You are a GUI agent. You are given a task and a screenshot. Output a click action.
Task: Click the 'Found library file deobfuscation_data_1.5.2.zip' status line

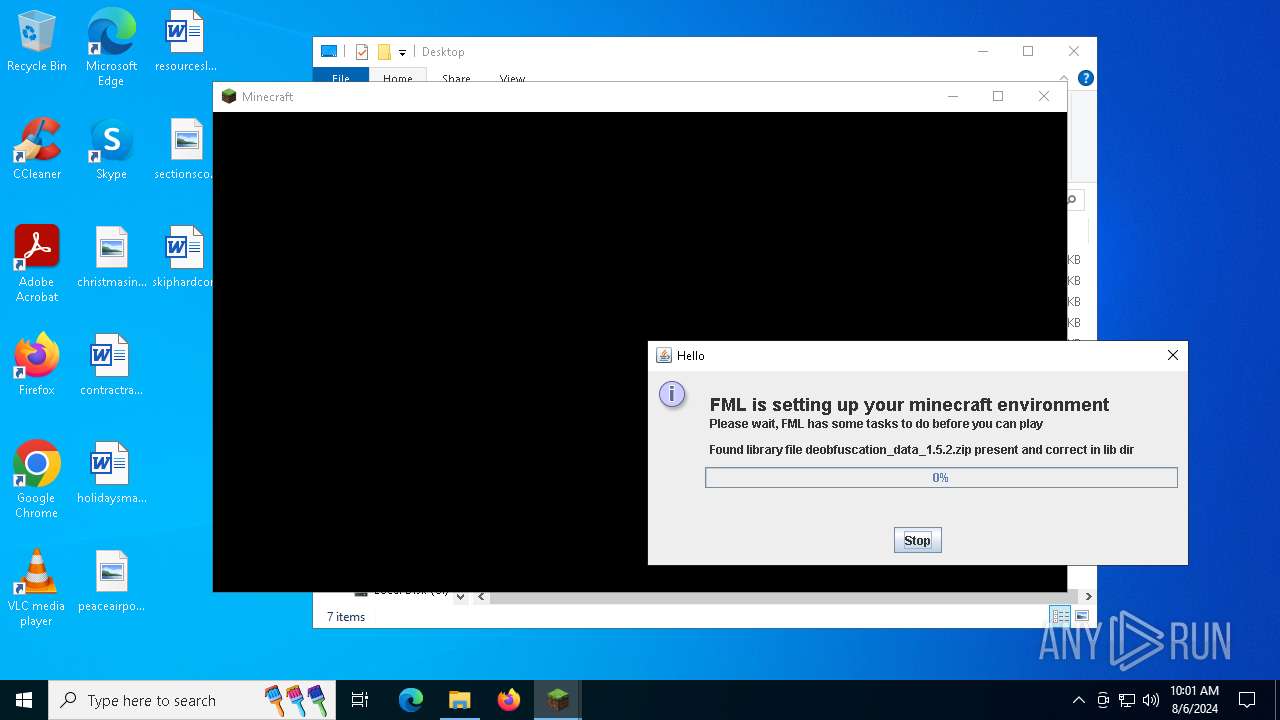tap(921, 450)
